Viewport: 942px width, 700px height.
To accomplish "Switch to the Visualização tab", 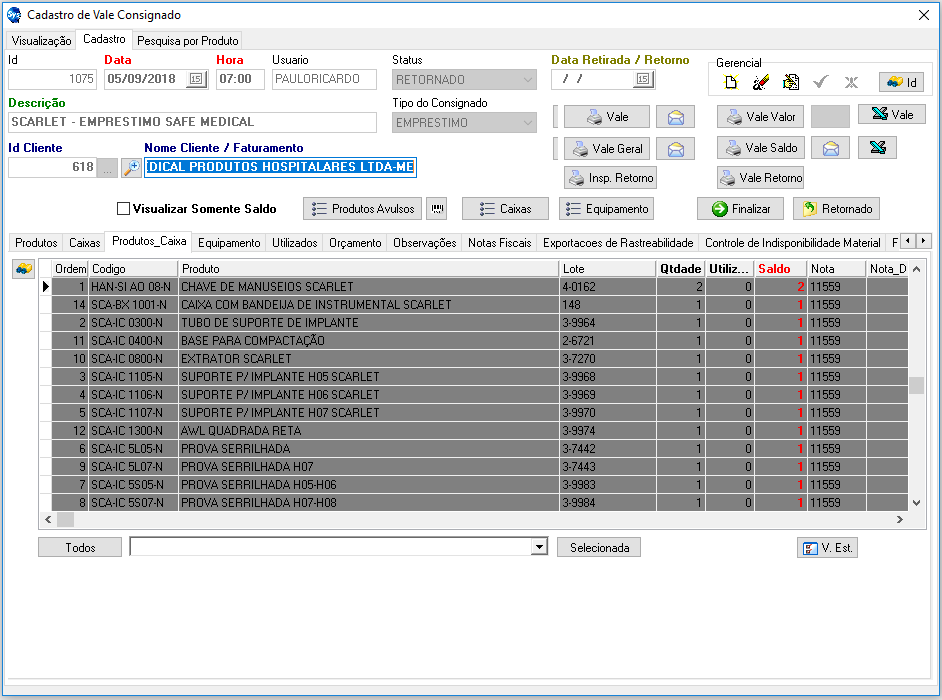I will point(41,41).
